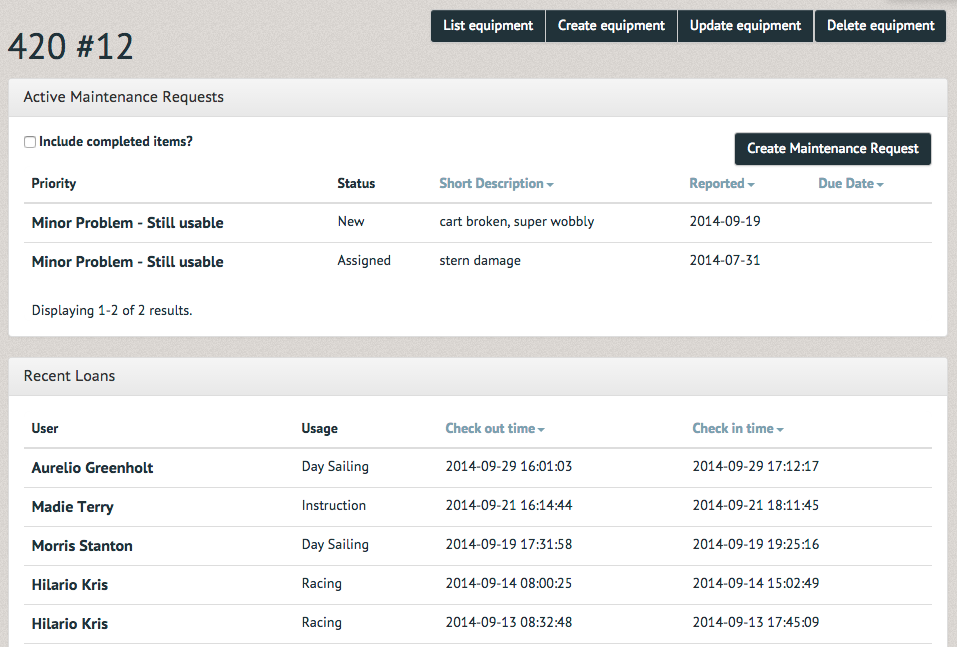Open user Aurelio Greenholt

[92, 468]
